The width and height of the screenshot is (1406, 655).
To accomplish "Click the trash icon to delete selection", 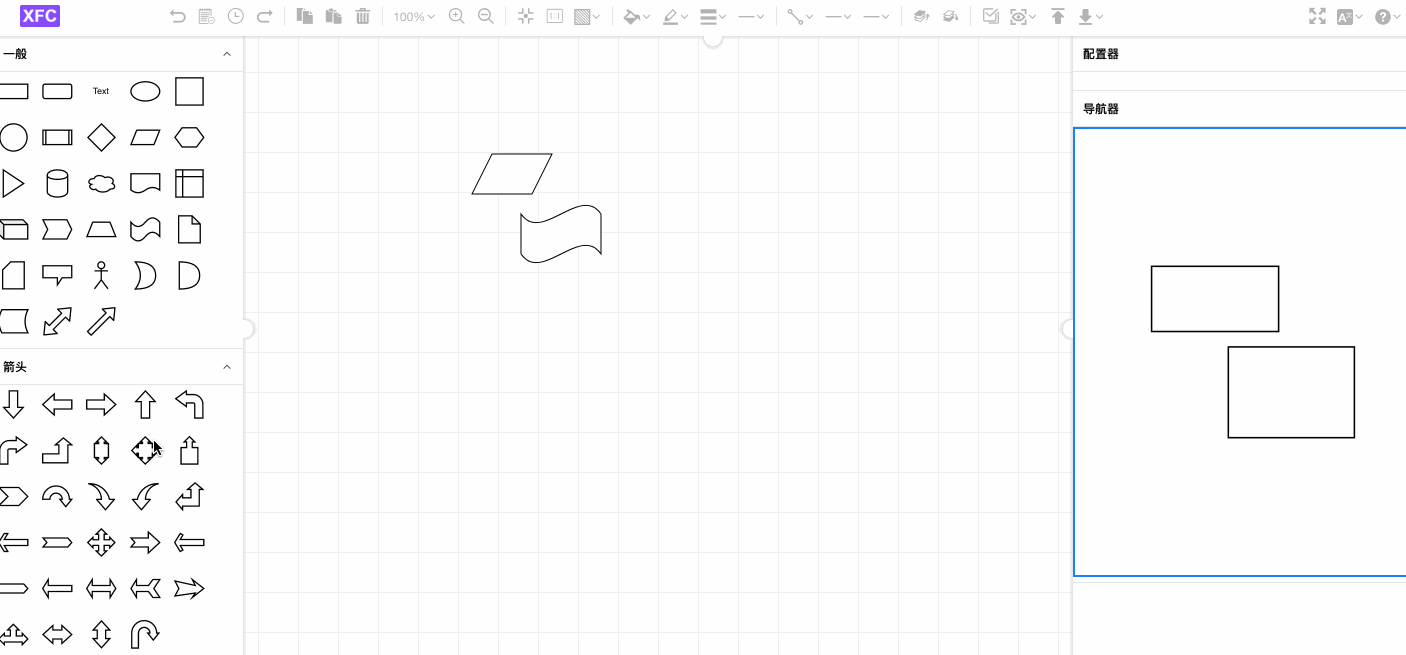I will (x=362, y=17).
